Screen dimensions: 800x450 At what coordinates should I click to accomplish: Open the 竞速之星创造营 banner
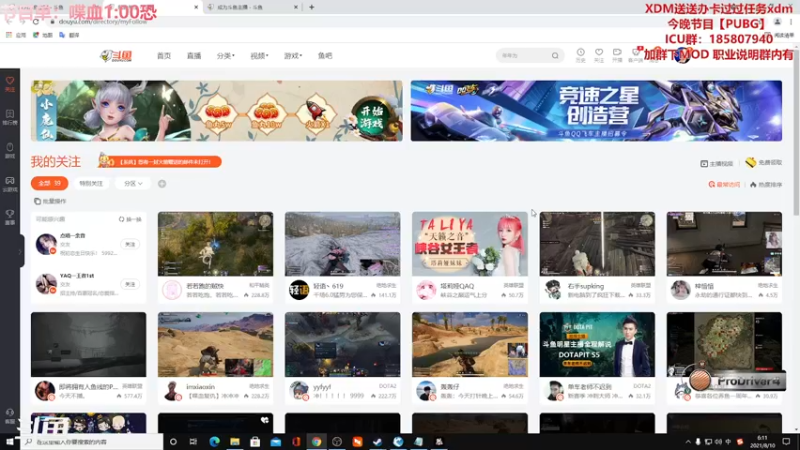[596, 111]
